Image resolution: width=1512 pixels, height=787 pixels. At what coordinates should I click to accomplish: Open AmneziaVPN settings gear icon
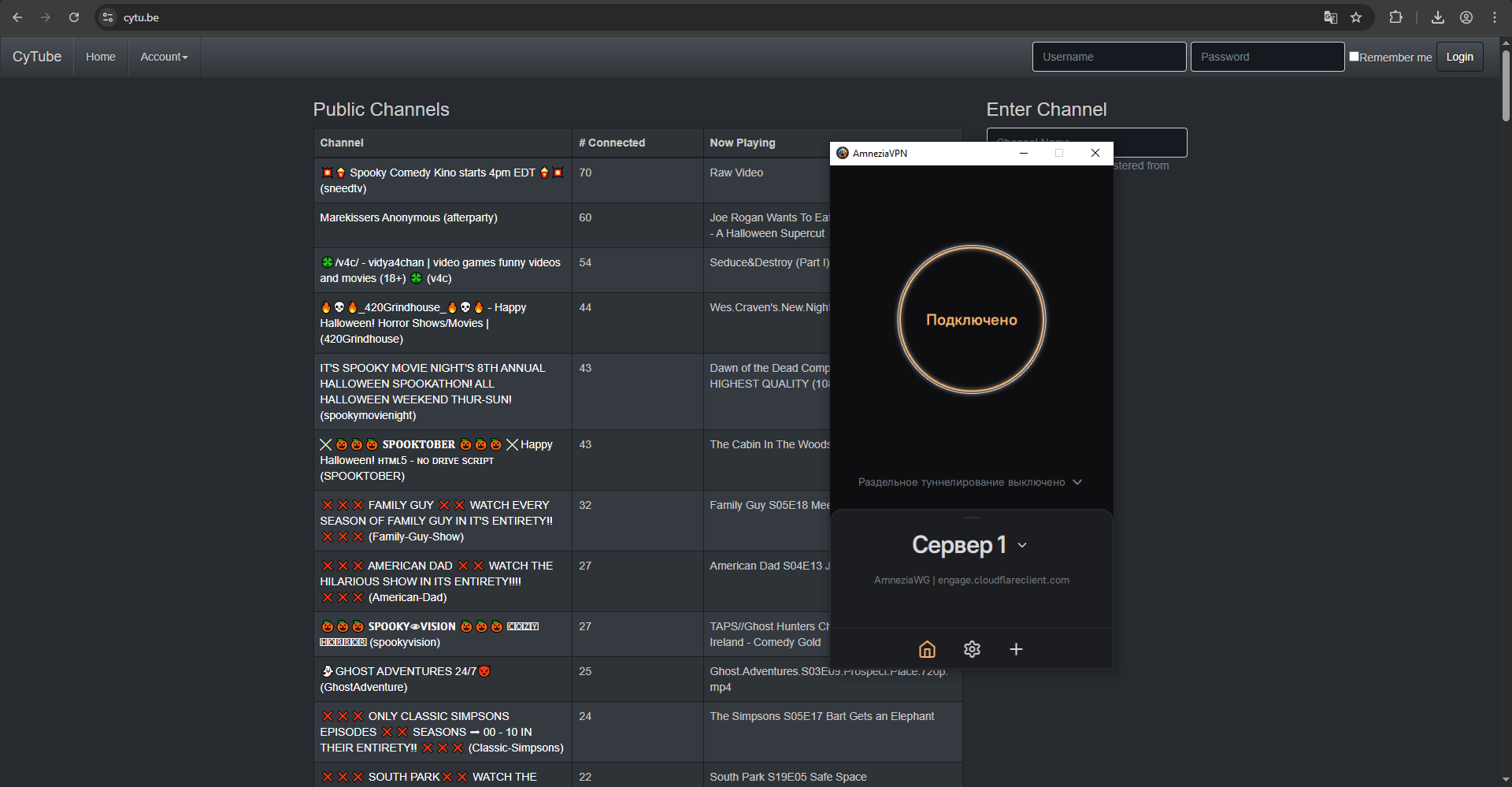click(972, 649)
